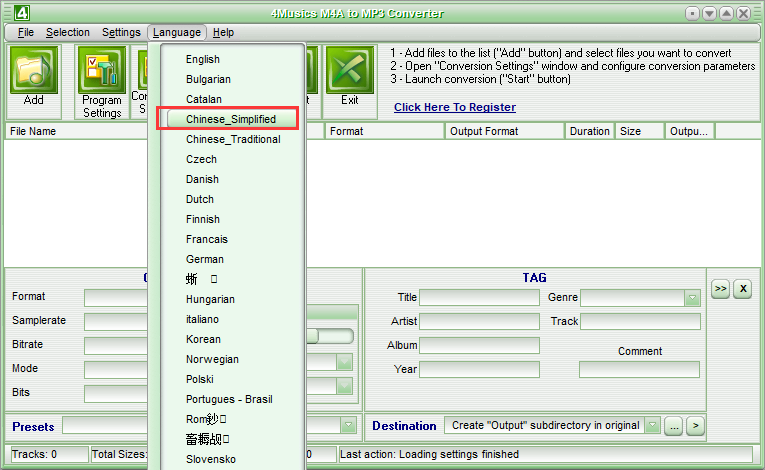Click the 4Musics app logo icon
765x470 pixels.
22,13
